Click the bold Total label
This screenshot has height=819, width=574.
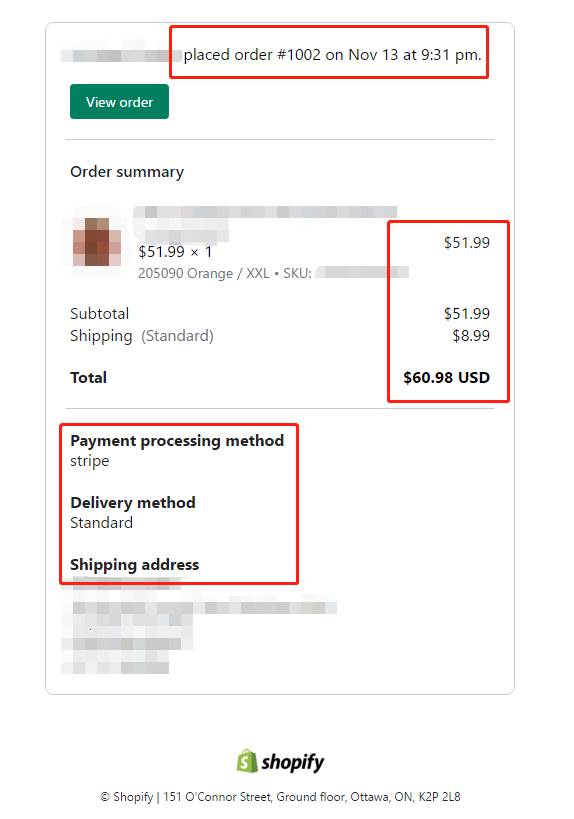pyautogui.click(x=88, y=377)
